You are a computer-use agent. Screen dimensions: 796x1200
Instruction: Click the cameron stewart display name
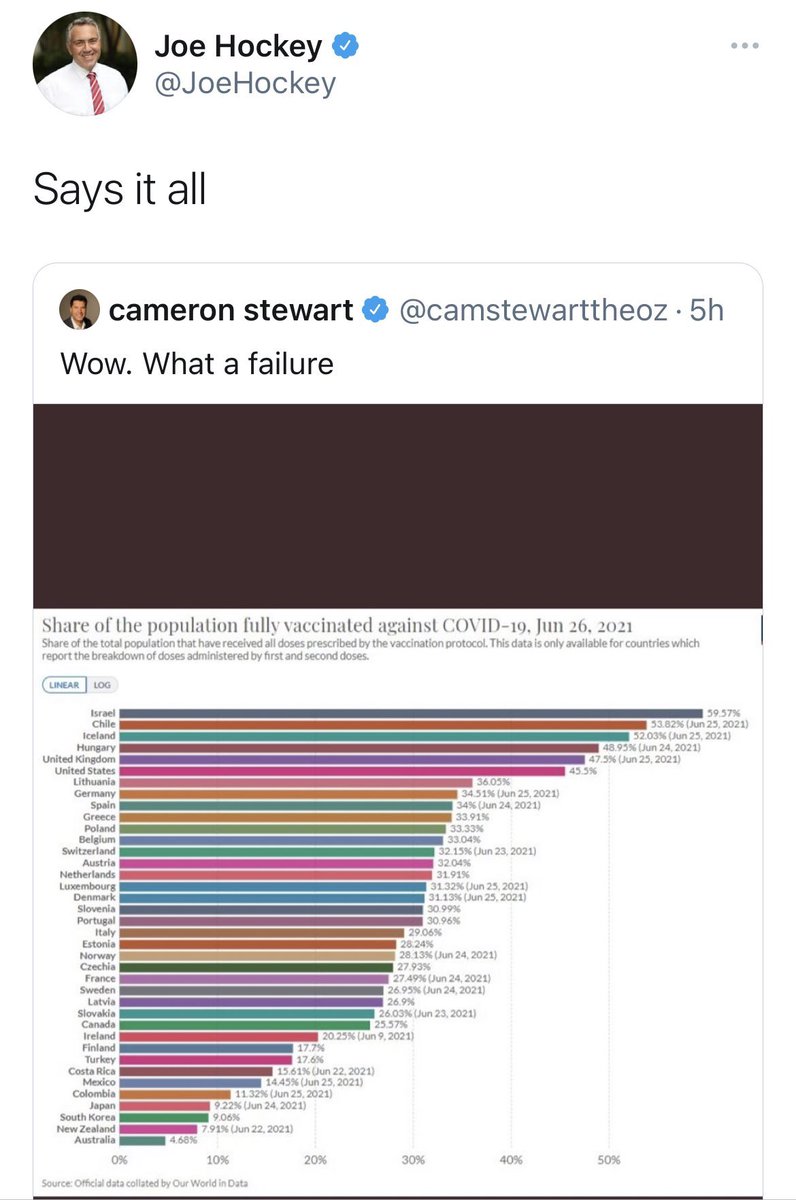(x=230, y=311)
